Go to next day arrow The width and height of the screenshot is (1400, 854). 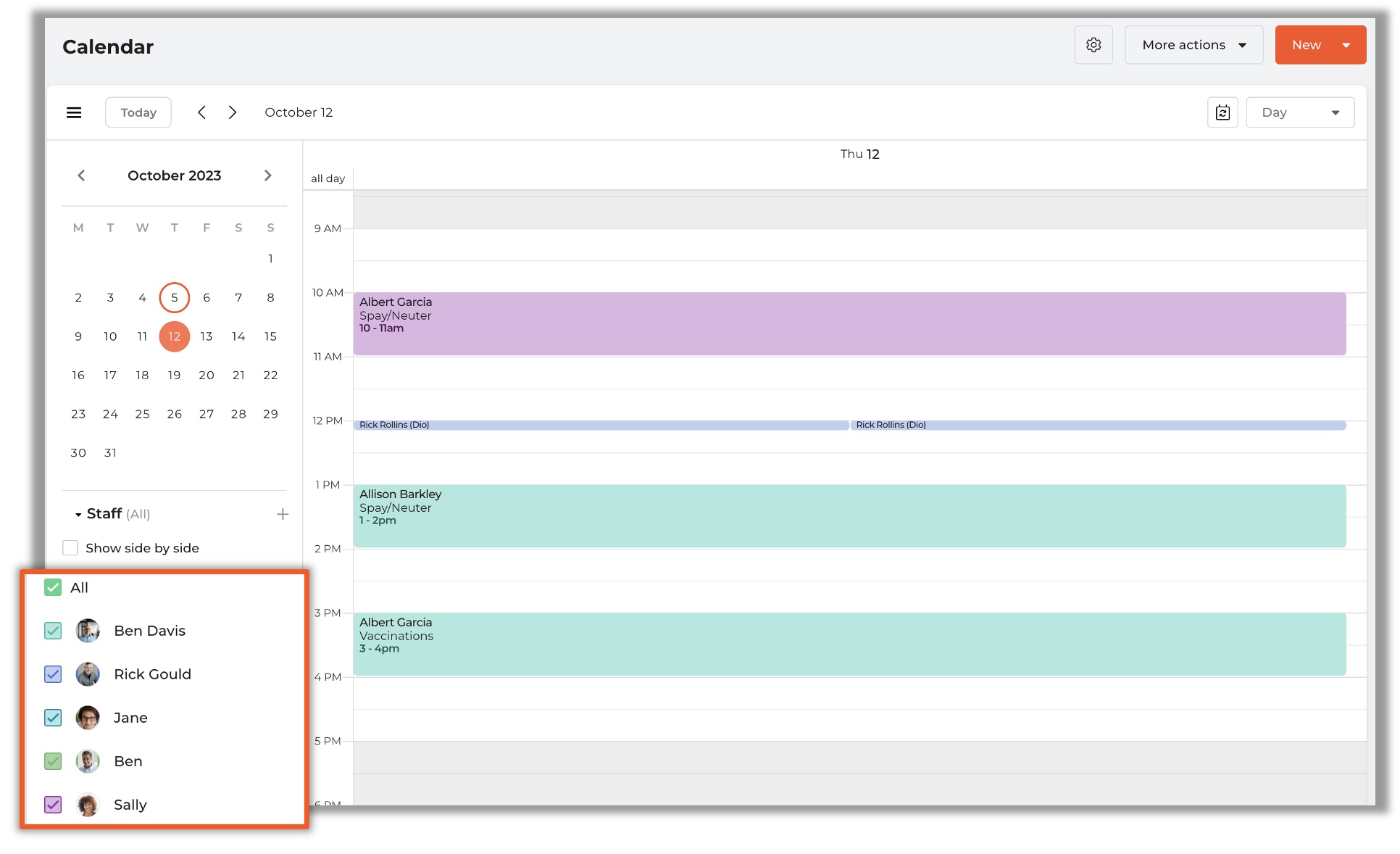pyautogui.click(x=233, y=112)
